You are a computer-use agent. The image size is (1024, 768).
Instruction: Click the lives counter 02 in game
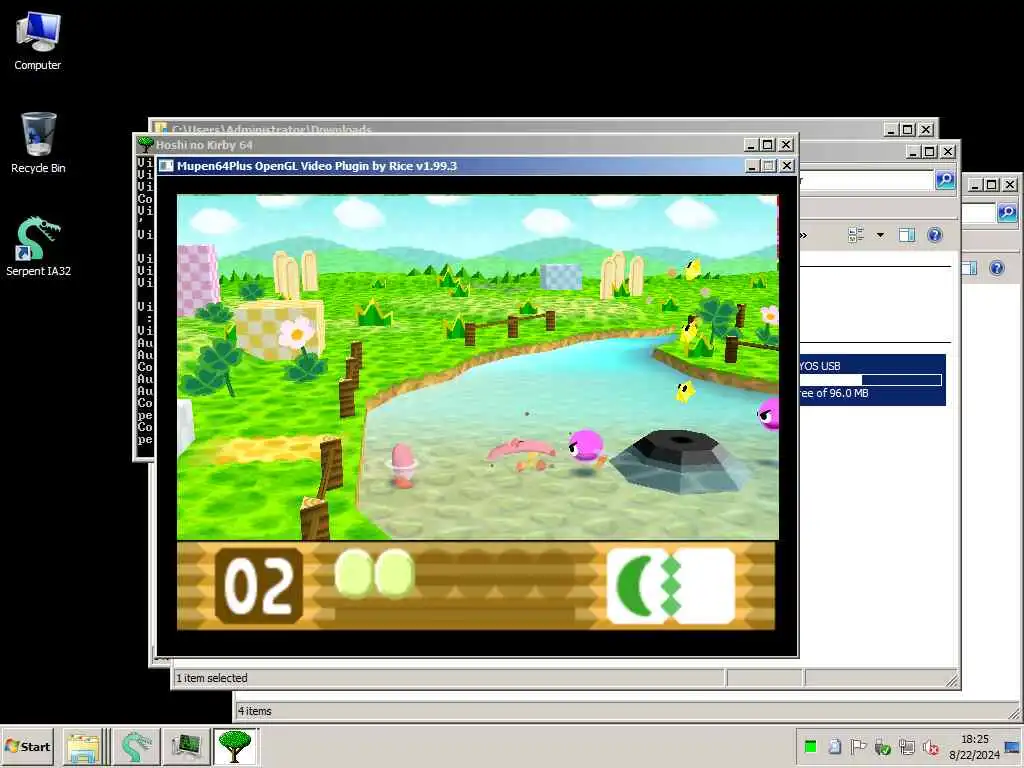259,586
